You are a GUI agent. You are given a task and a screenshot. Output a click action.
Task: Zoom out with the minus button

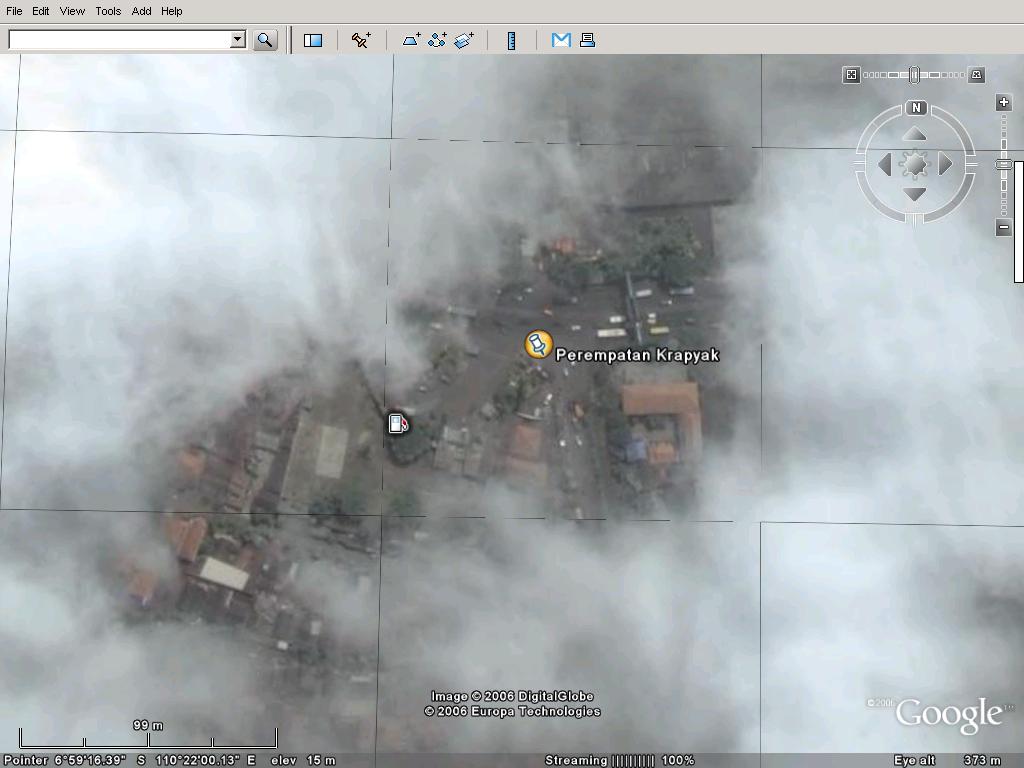(x=1004, y=228)
